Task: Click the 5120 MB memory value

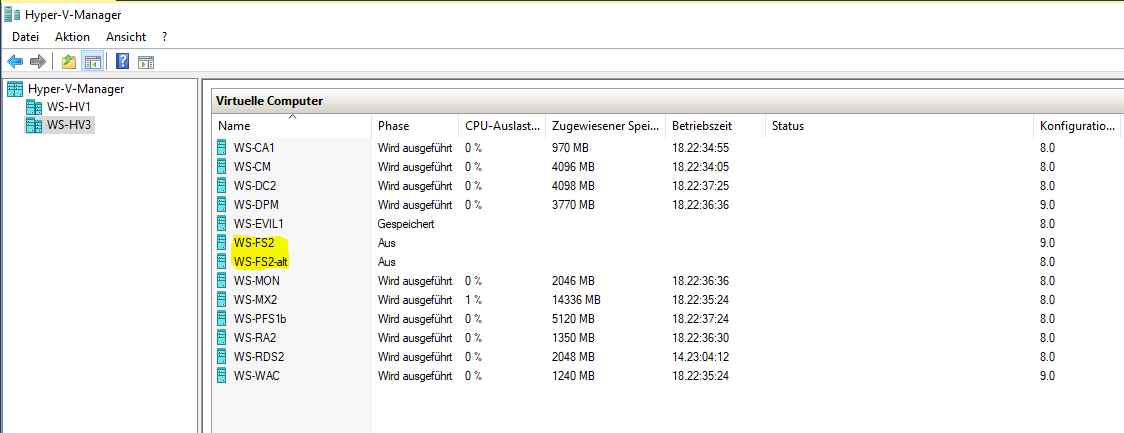Action: [x=573, y=318]
